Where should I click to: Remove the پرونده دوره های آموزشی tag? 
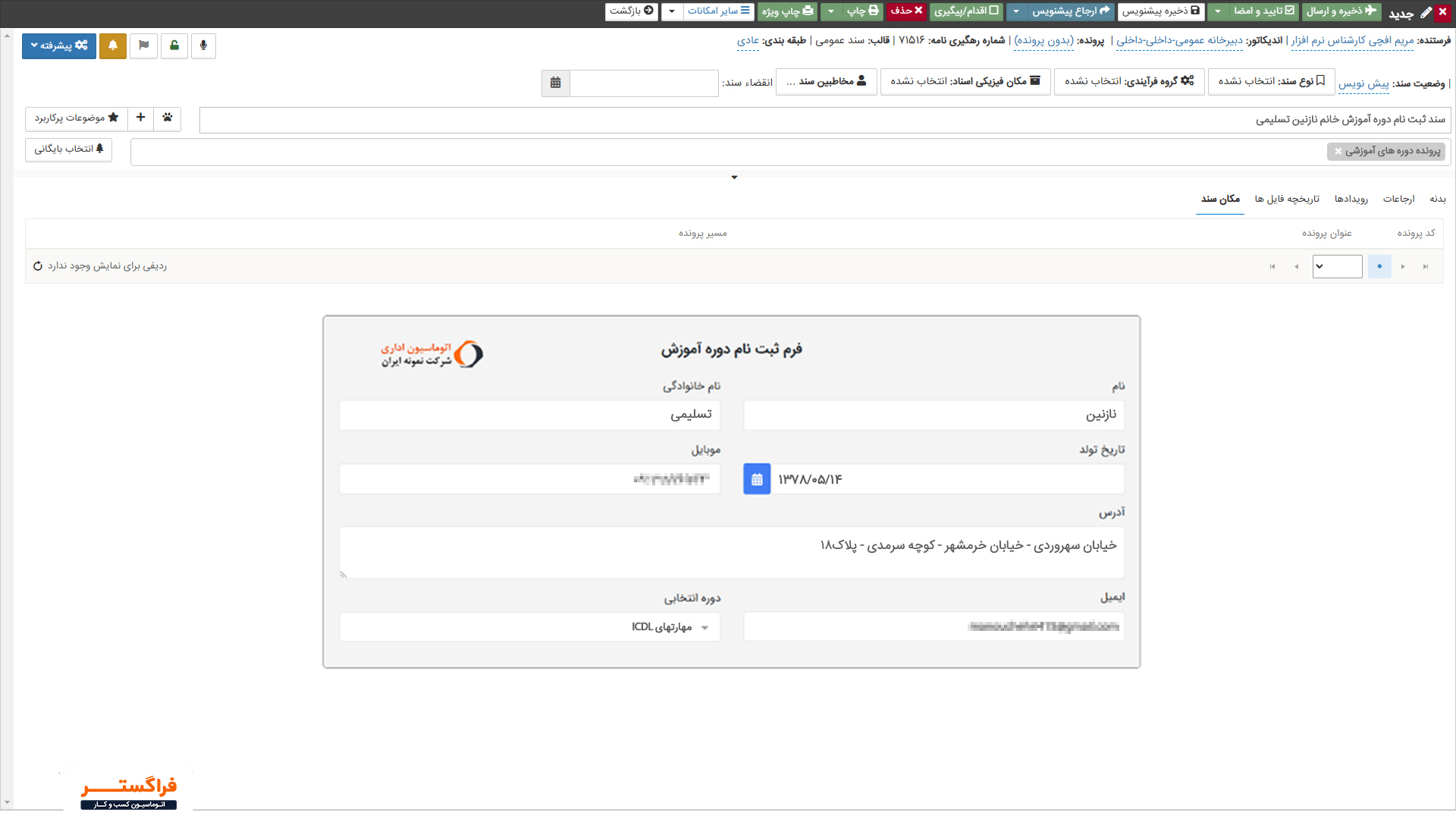tap(1338, 151)
